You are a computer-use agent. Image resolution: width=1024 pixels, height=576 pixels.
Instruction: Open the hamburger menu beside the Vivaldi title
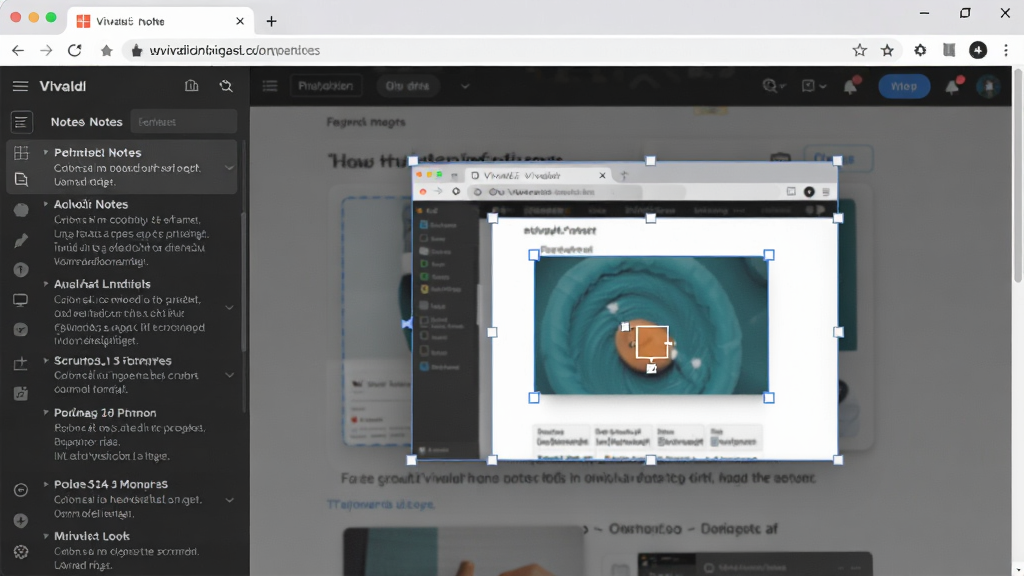click(x=20, y=86)
